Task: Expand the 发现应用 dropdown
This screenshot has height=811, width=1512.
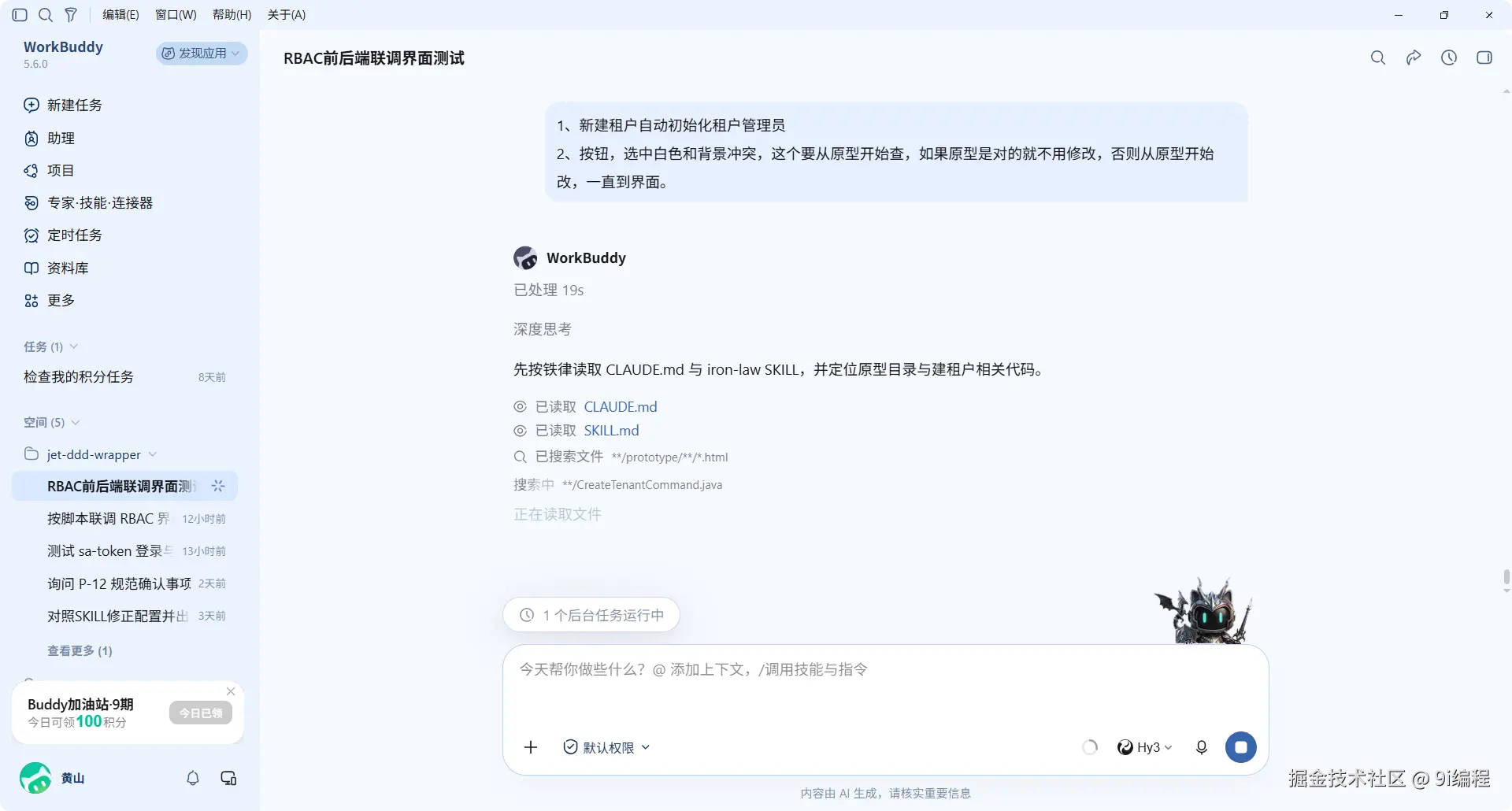Action: coord(202,53)
